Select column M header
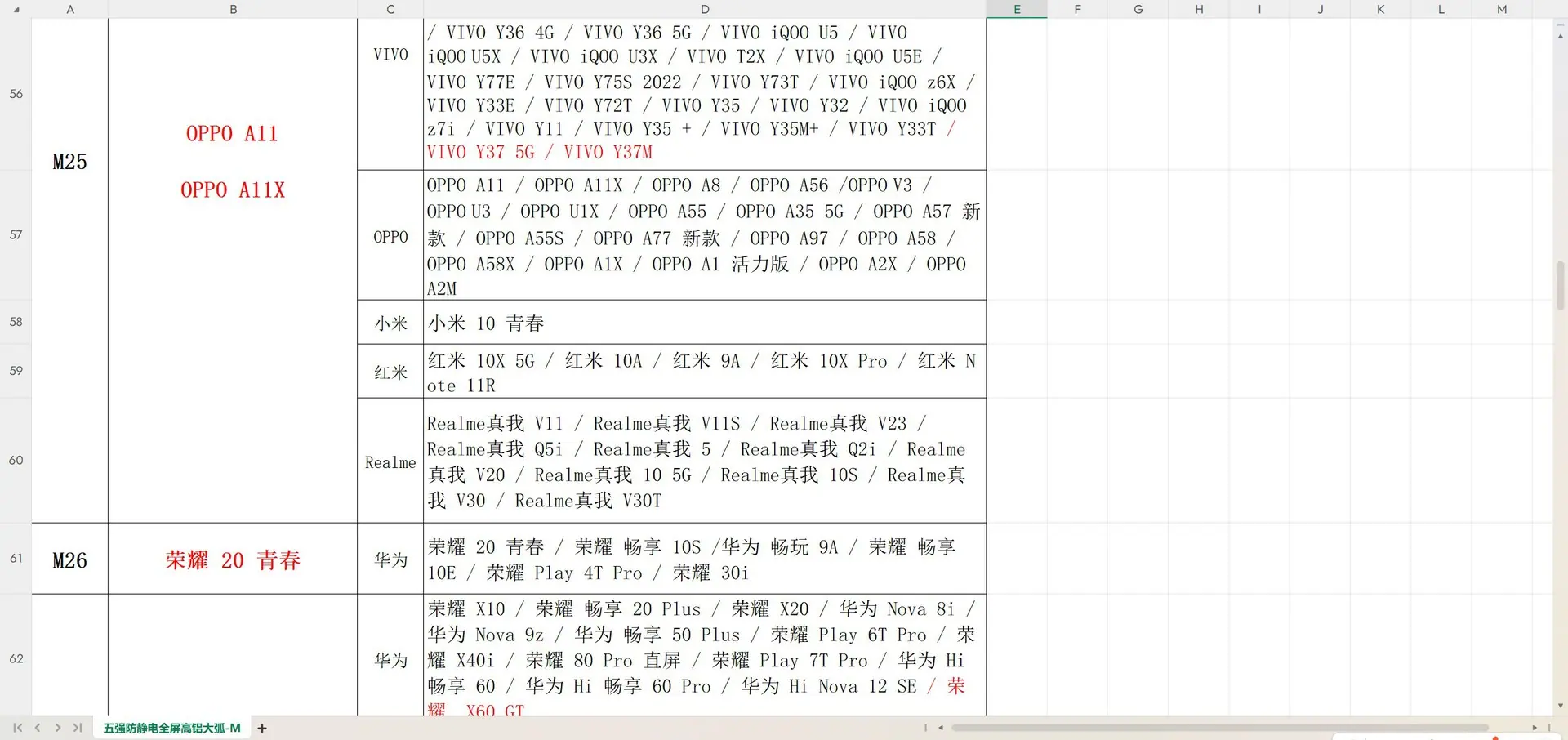This screenshot has height=740, width=1568. tap(1502, 9)
